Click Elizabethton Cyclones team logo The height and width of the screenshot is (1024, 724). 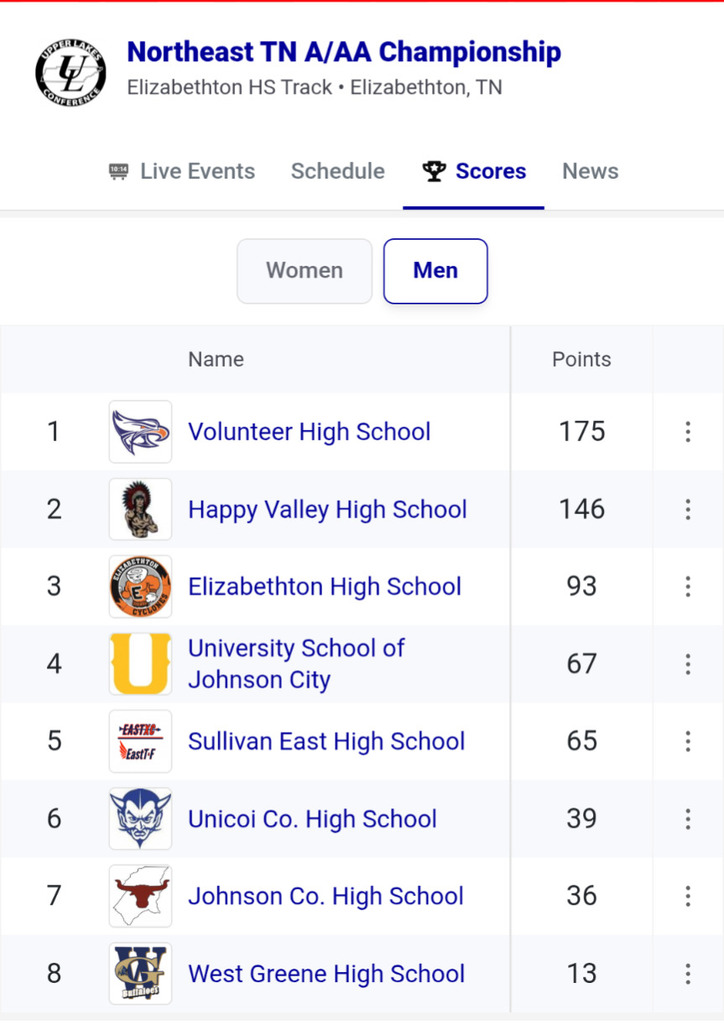tap(140, 587)
